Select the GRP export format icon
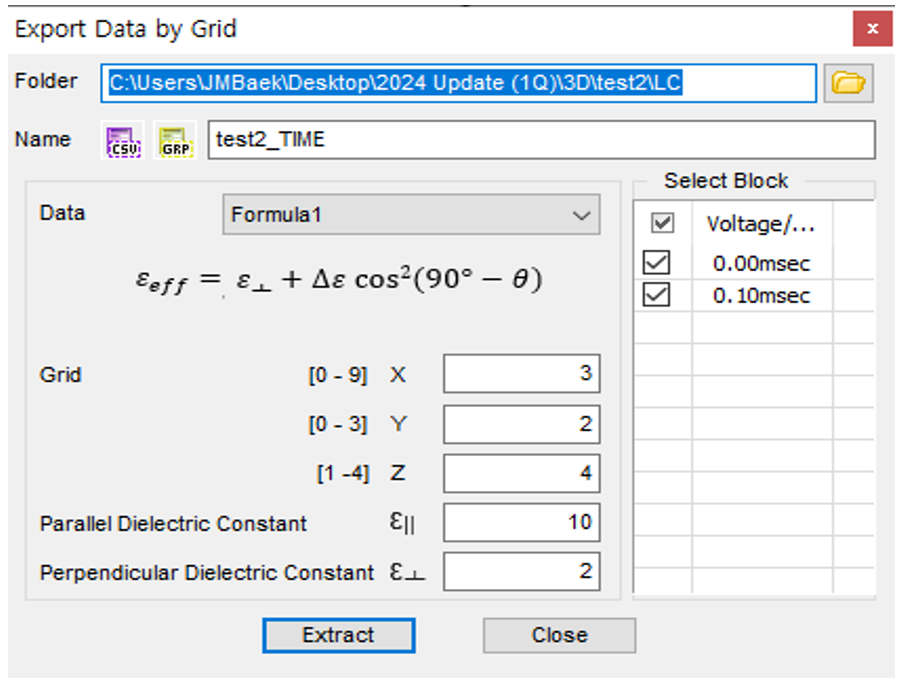903x686 pixels. click(175, 141)
